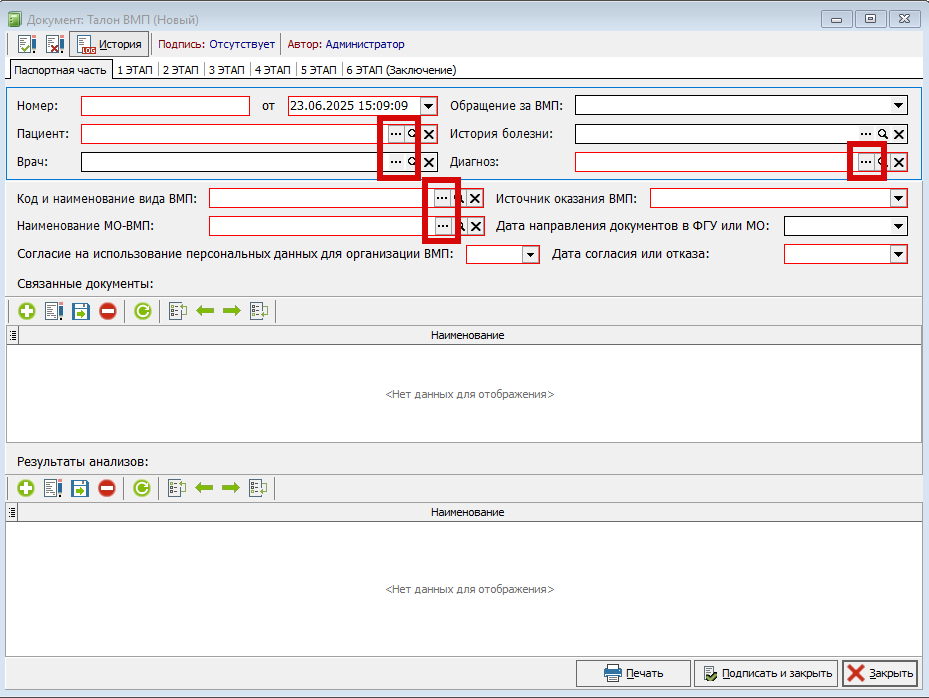Click the remove signature icon in top toolbar
The width and height of the screenshot is (929, 698).
[55, 44]
